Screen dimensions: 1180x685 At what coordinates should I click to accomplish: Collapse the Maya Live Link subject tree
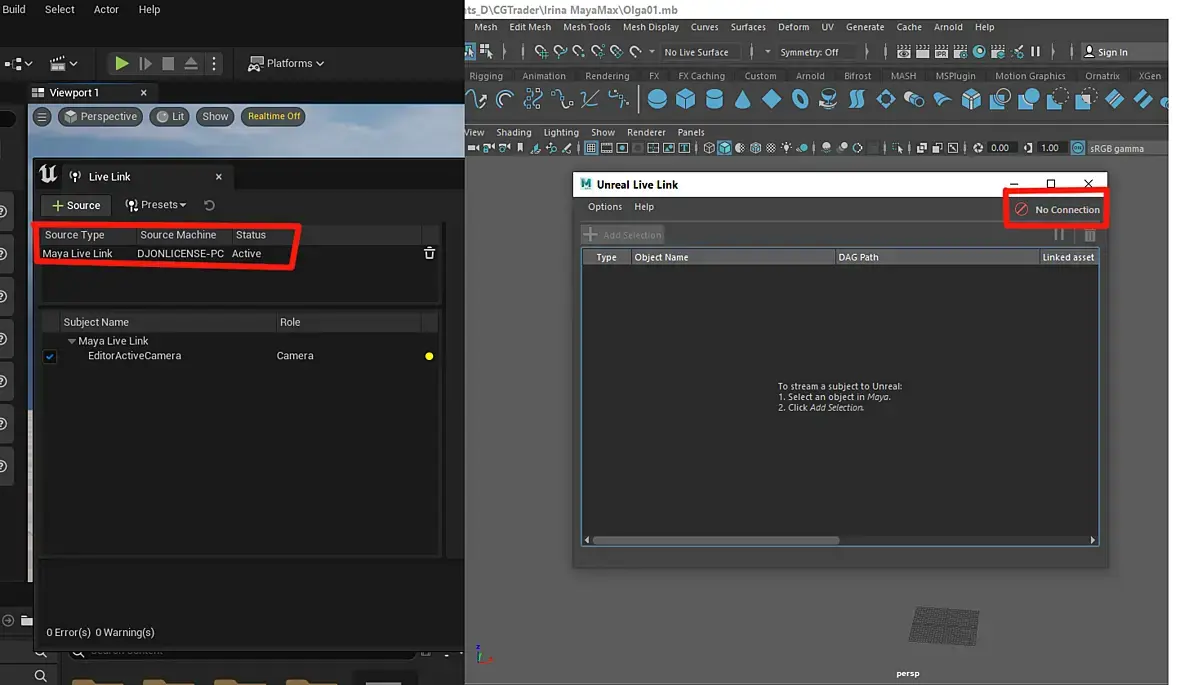tap(71, 341)
